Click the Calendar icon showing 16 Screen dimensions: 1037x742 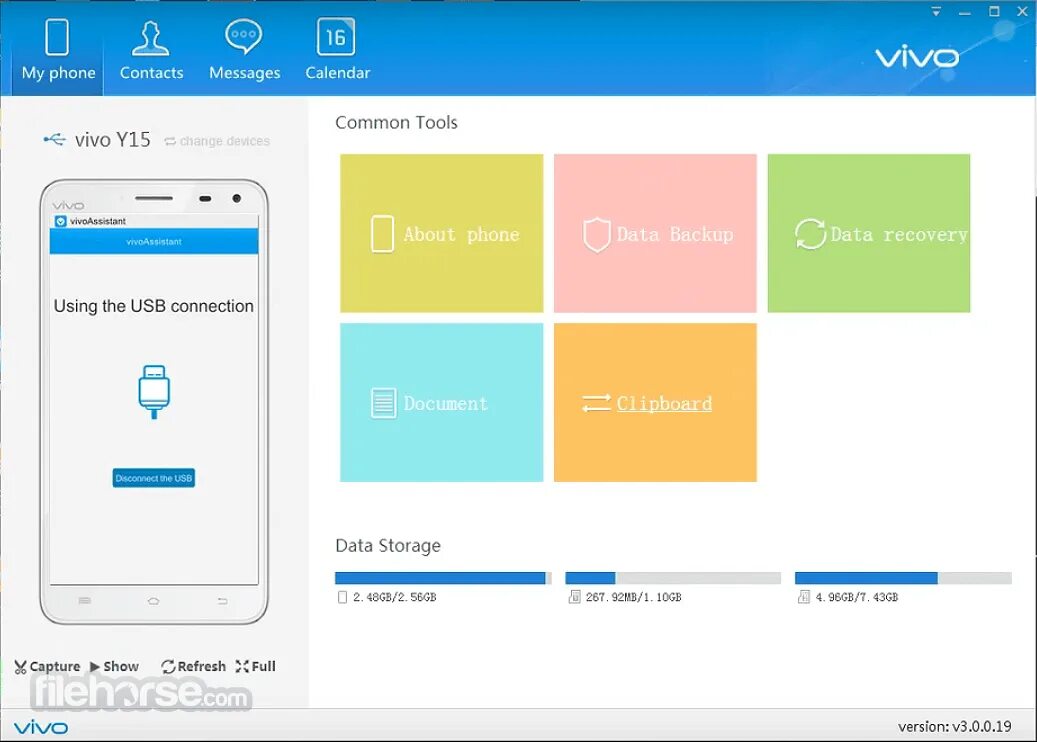pyautogui.click(x=336, y=36)
